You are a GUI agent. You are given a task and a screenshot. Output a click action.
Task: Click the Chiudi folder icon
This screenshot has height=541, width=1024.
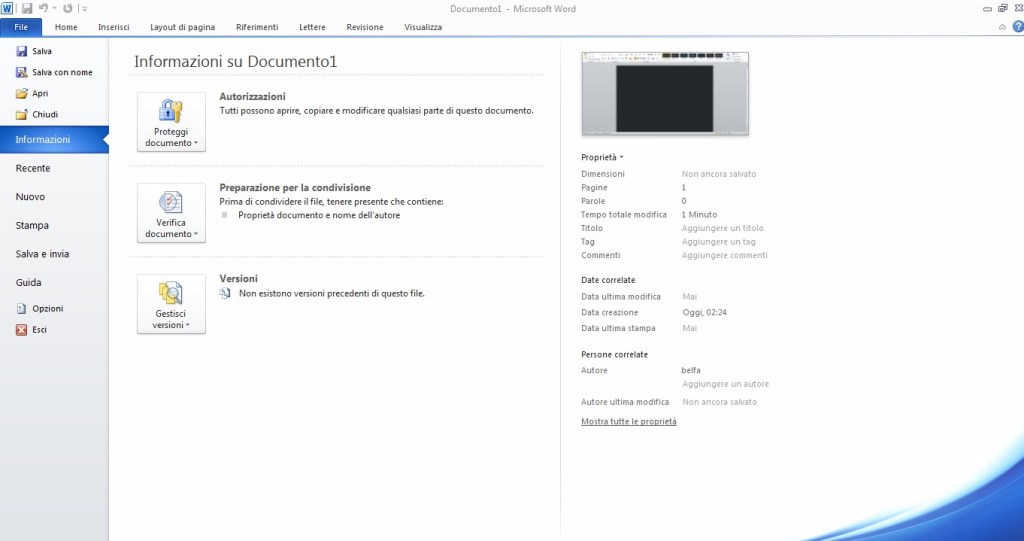click(22, 114)
